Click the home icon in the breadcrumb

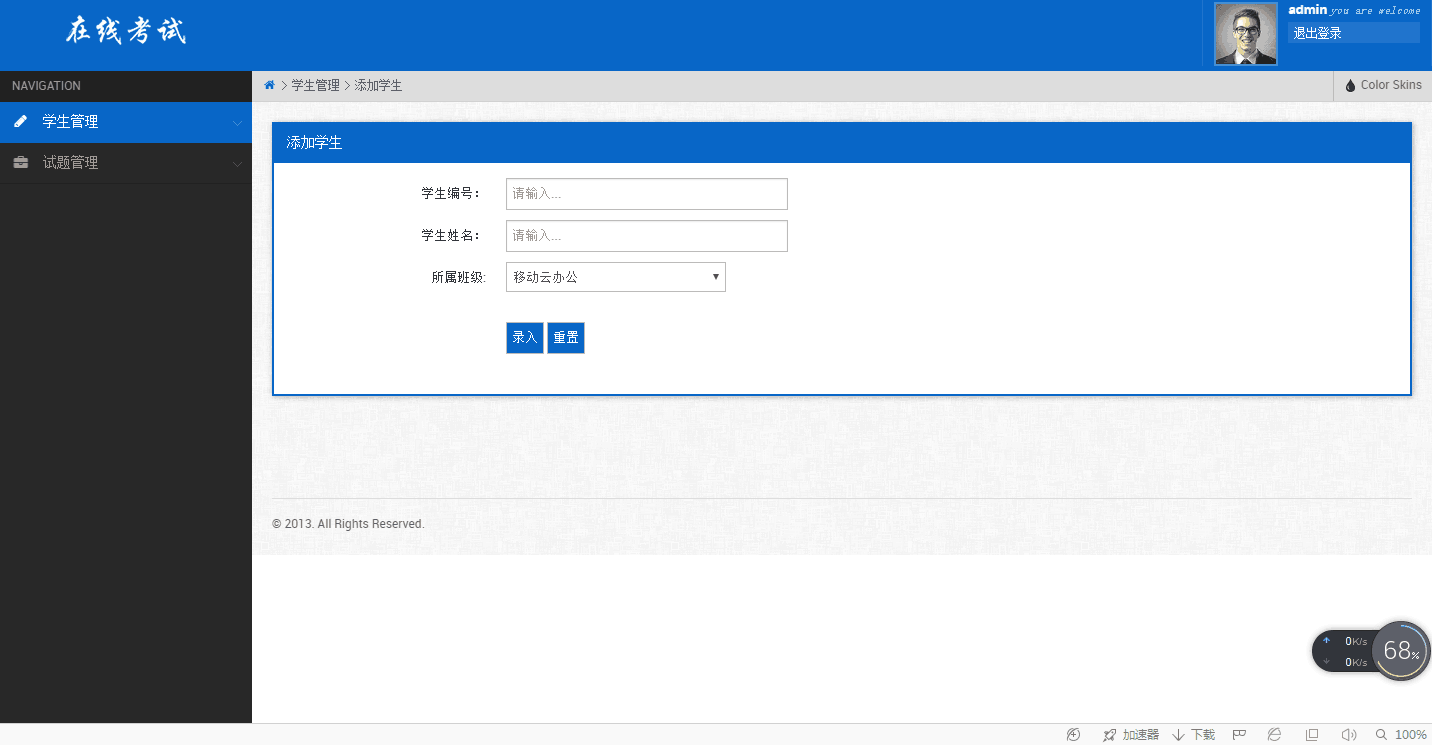[269, 85]
